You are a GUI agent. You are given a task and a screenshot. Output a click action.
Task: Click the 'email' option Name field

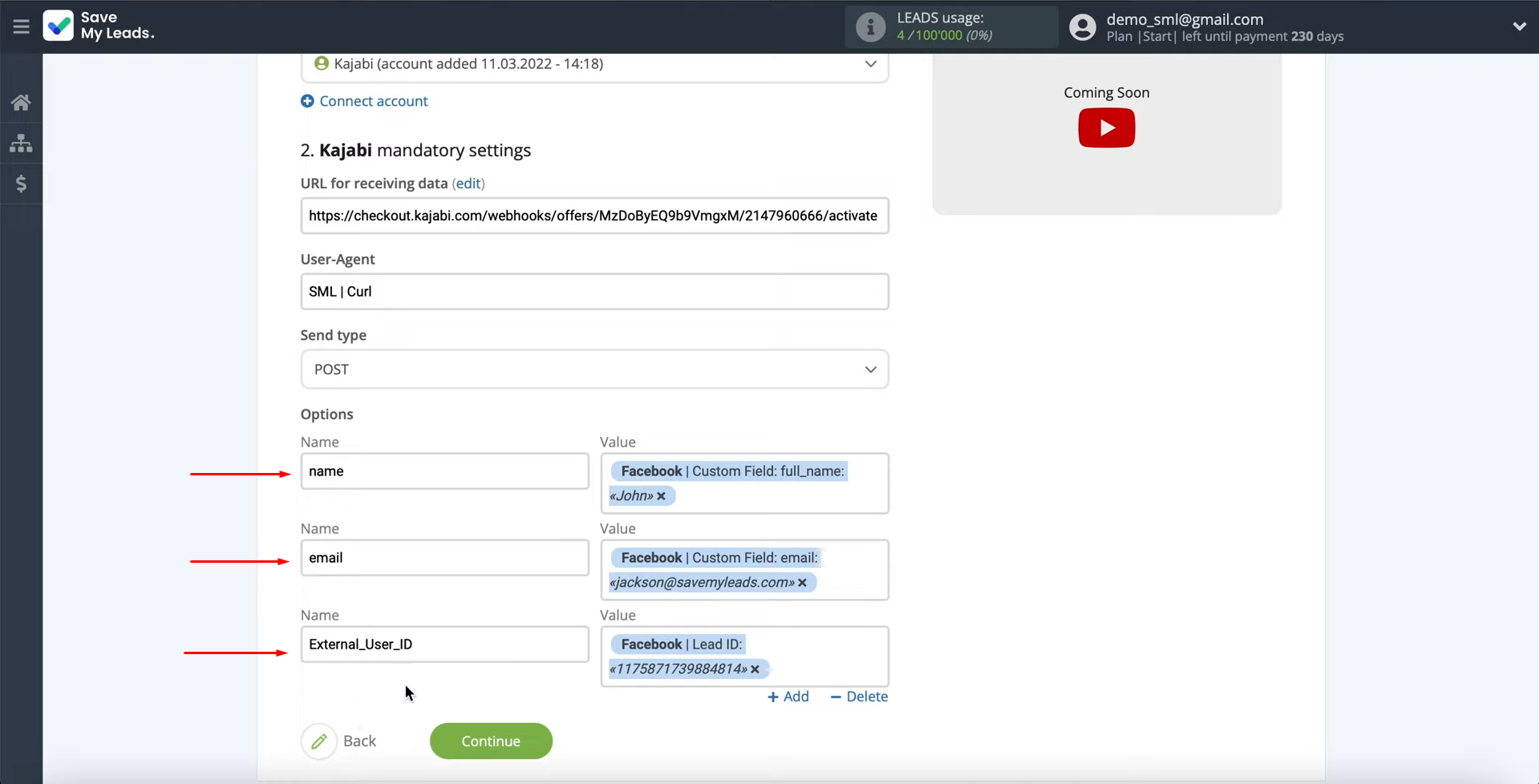tap(444, 558)
